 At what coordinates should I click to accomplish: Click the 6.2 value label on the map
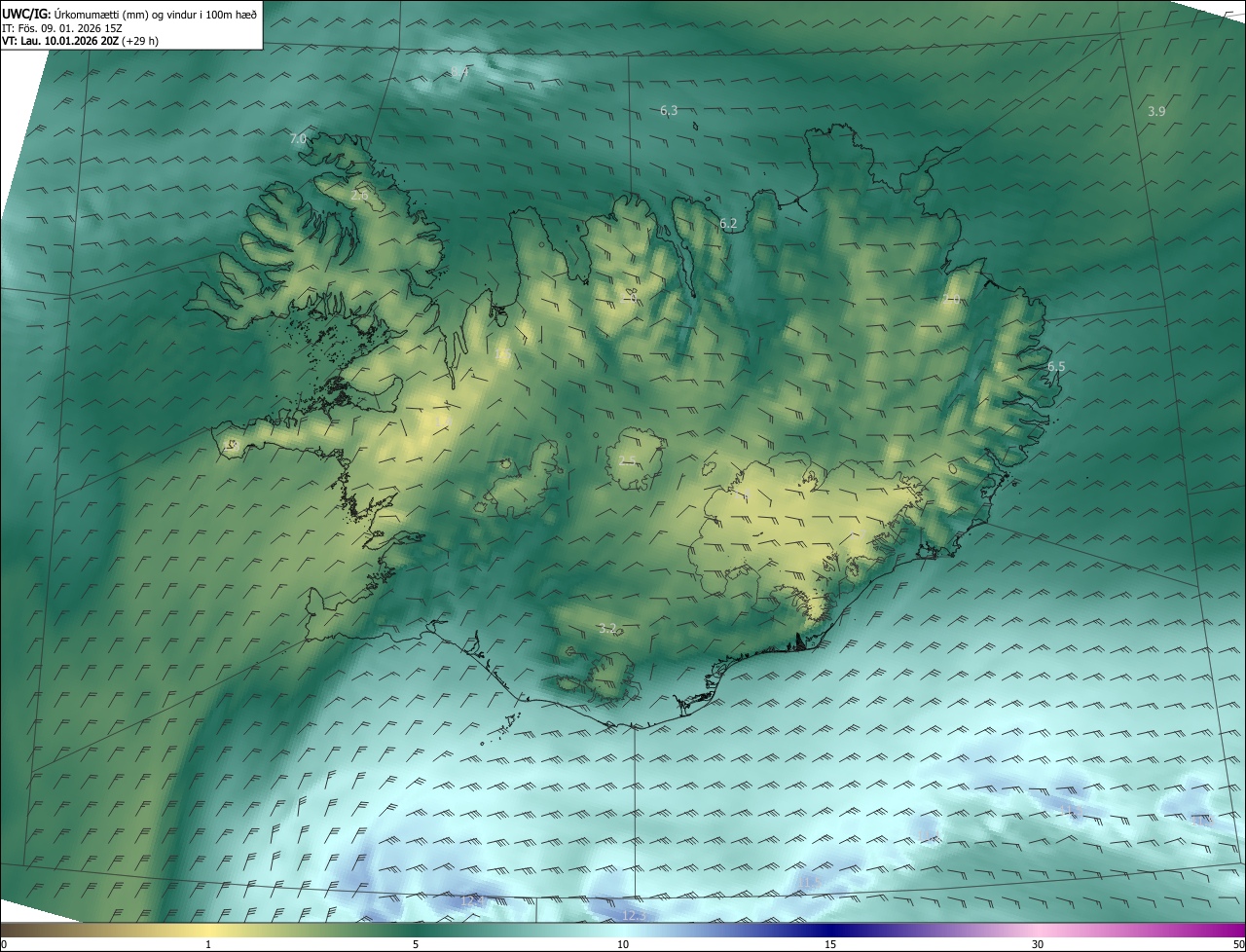pyautogui.click(x=728, y=224)
